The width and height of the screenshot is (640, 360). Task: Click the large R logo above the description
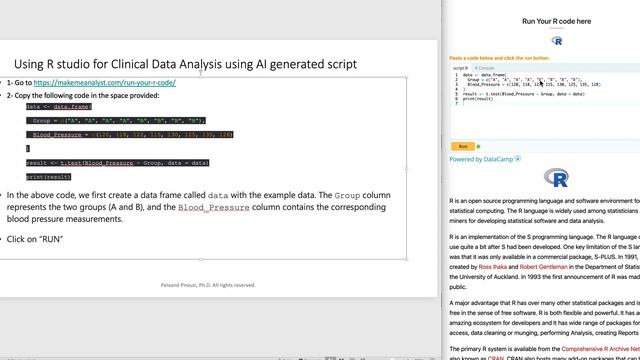(x=556, y=178)
